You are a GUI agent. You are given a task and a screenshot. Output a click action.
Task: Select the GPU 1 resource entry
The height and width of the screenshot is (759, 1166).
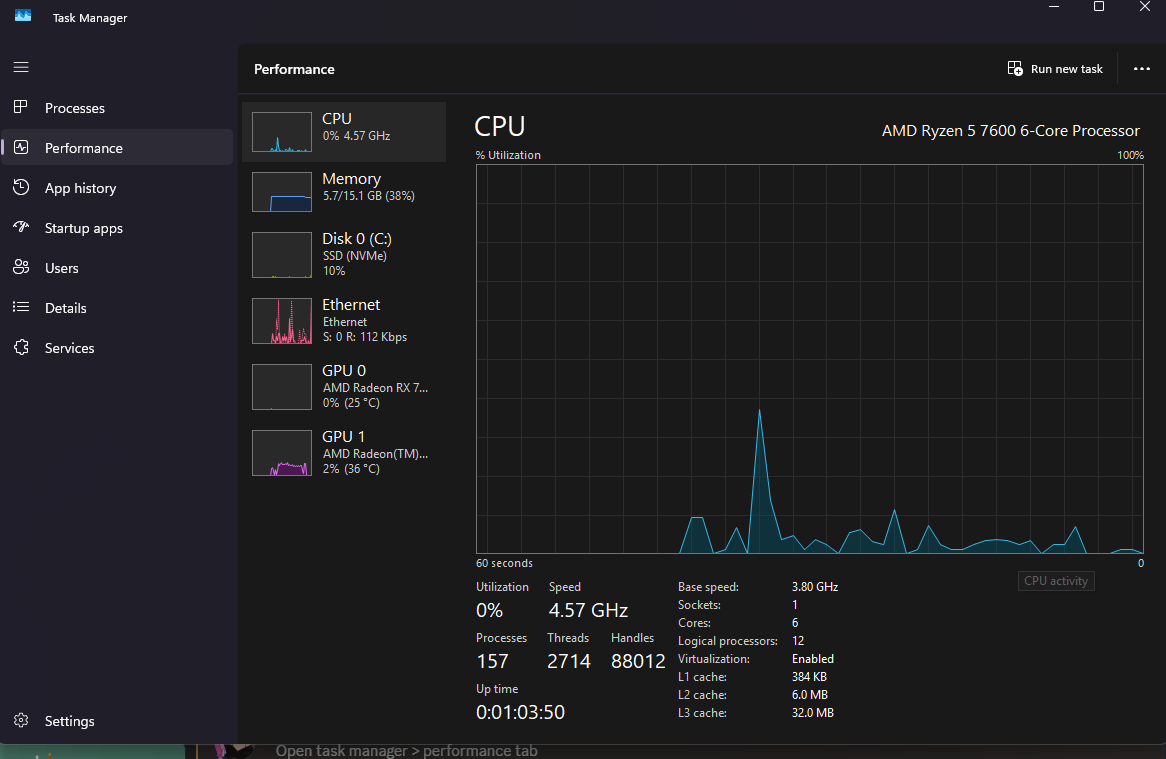344,453
